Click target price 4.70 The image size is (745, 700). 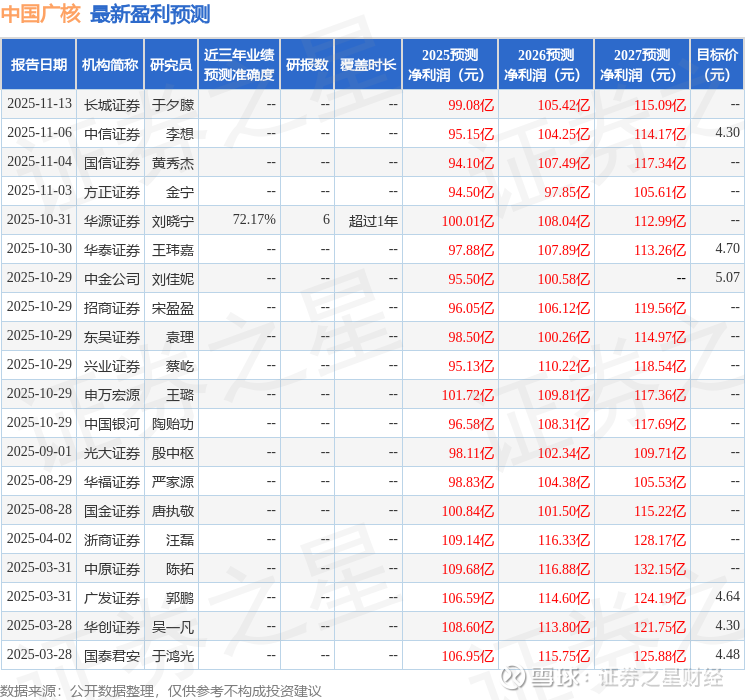point(727,248)
